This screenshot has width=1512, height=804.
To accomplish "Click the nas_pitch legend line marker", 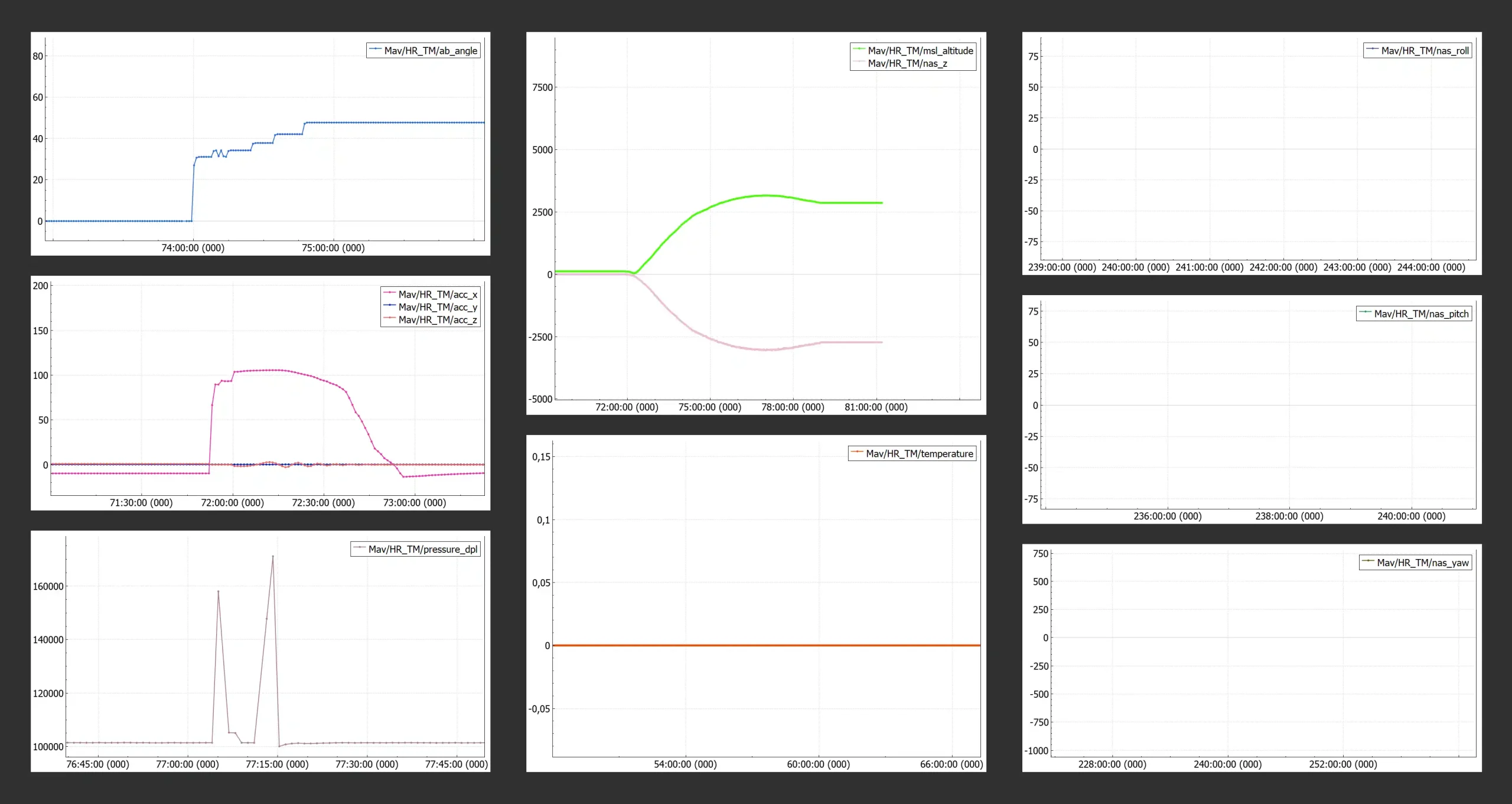I will 1365,313.
